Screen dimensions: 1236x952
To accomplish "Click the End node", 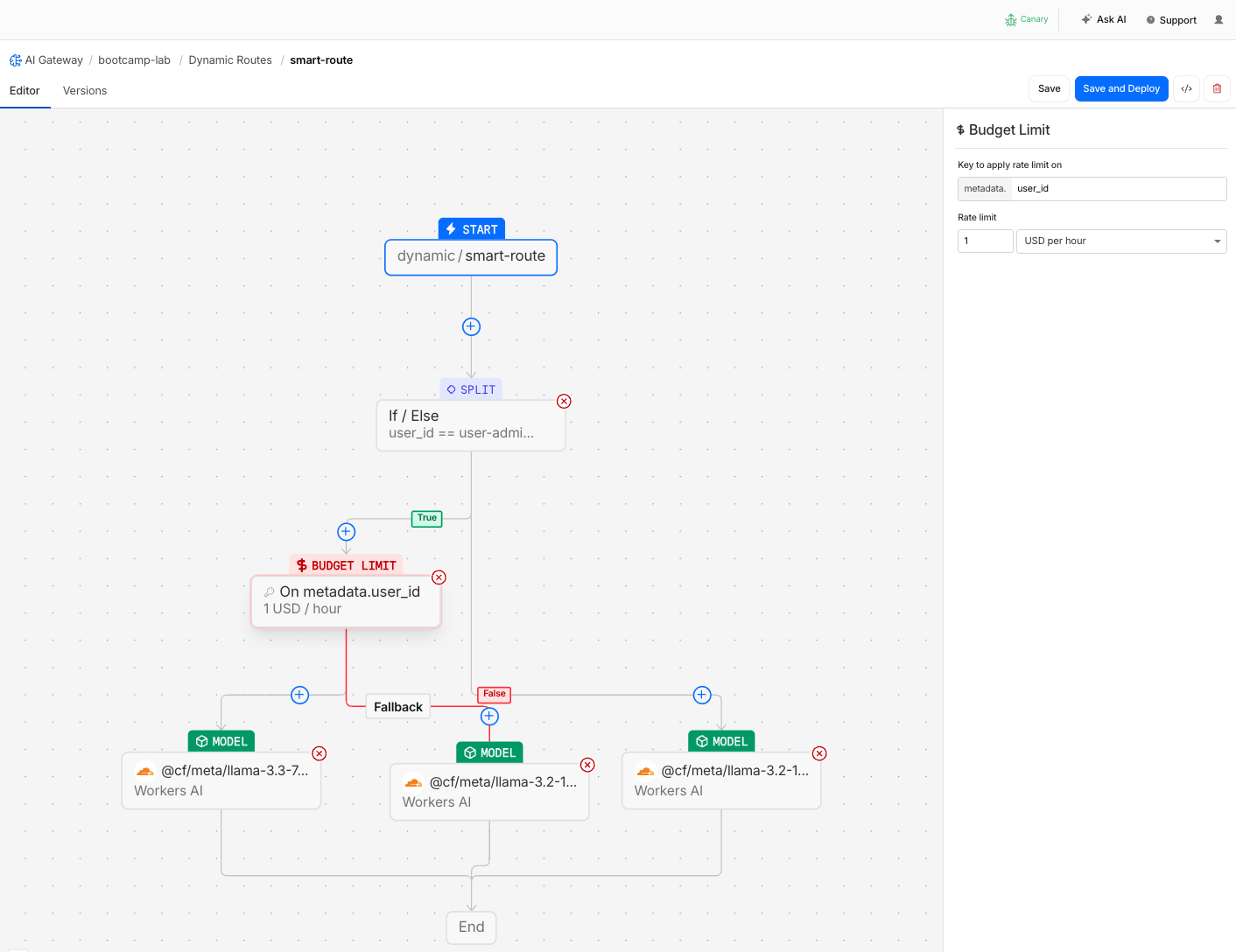I will (471, 927).
